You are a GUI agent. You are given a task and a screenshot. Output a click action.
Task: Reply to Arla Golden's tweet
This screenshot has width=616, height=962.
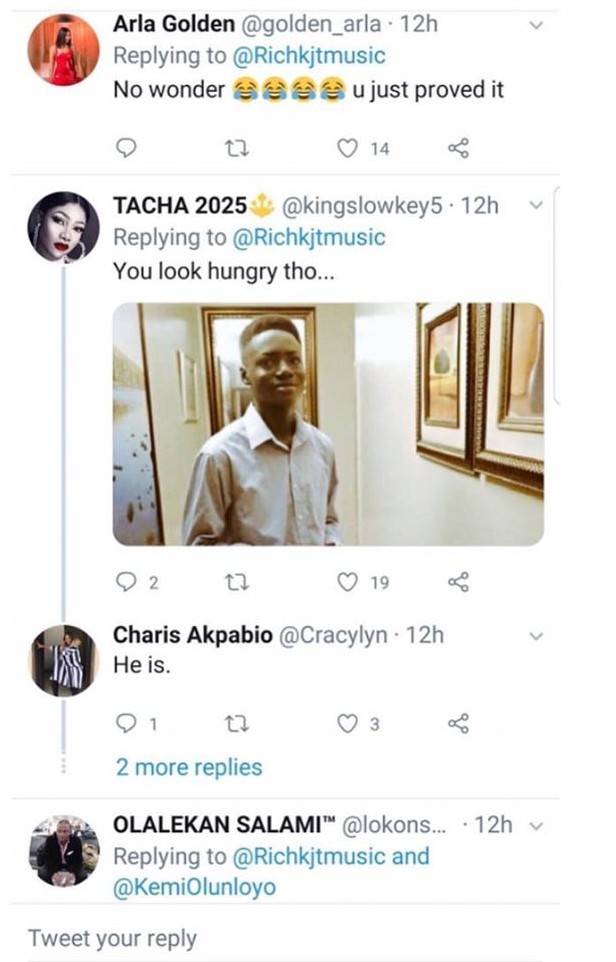[x=125, y=148]
